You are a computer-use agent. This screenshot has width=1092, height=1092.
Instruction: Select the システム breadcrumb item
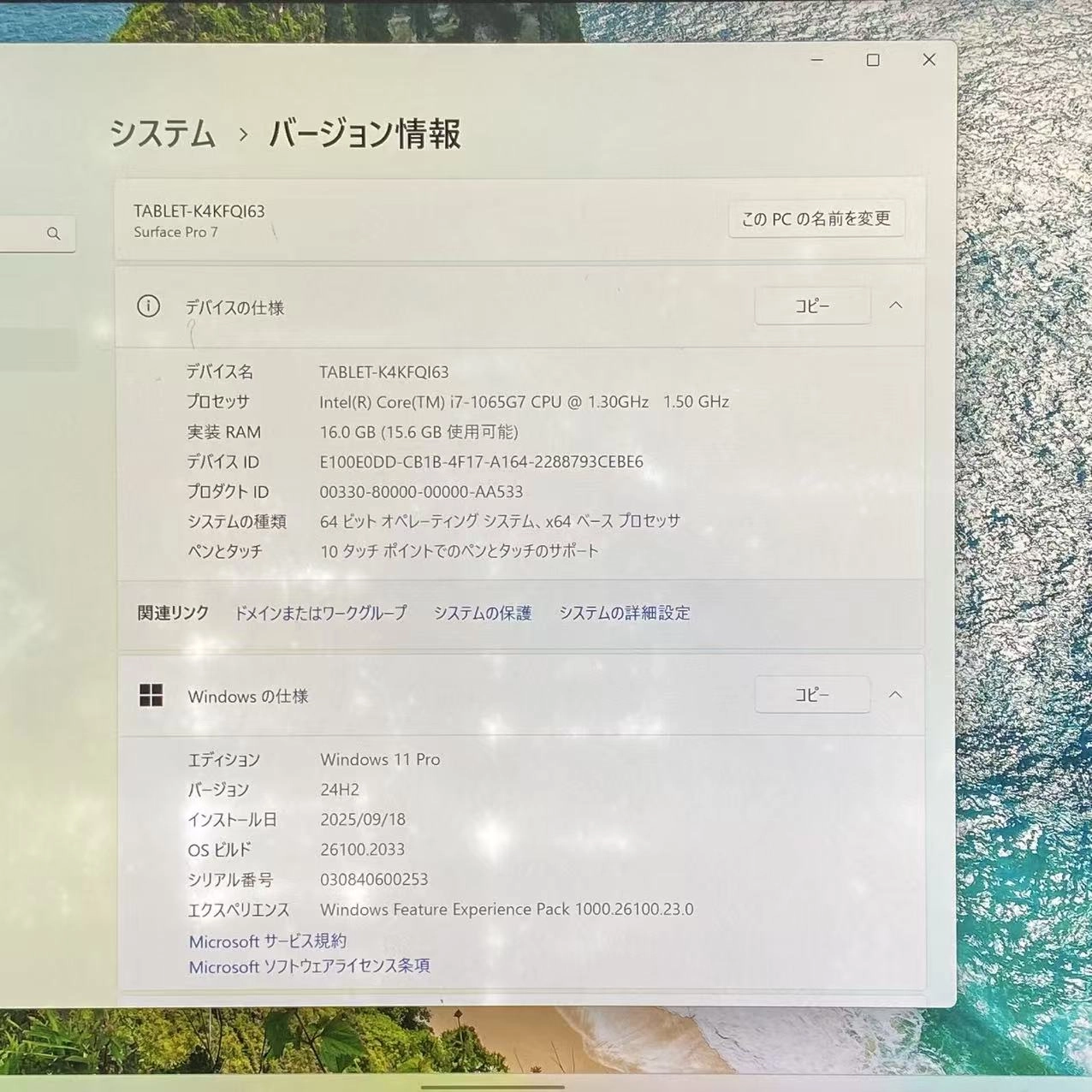tap(163, 134)
